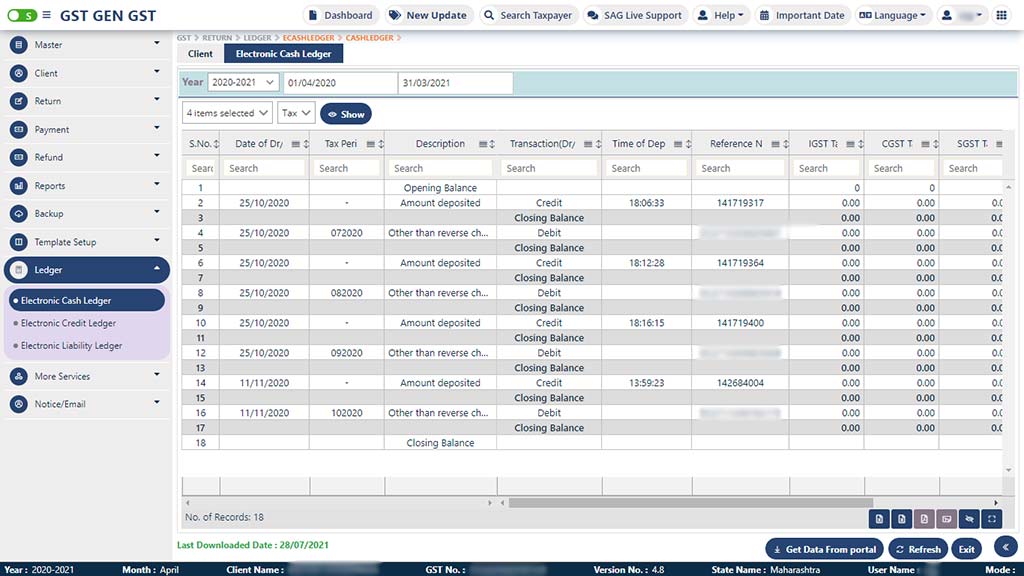This screenshot has height=576, width=1024.
Task: Click the fullscreen expand icon below the table
Action: coord(991,518)
